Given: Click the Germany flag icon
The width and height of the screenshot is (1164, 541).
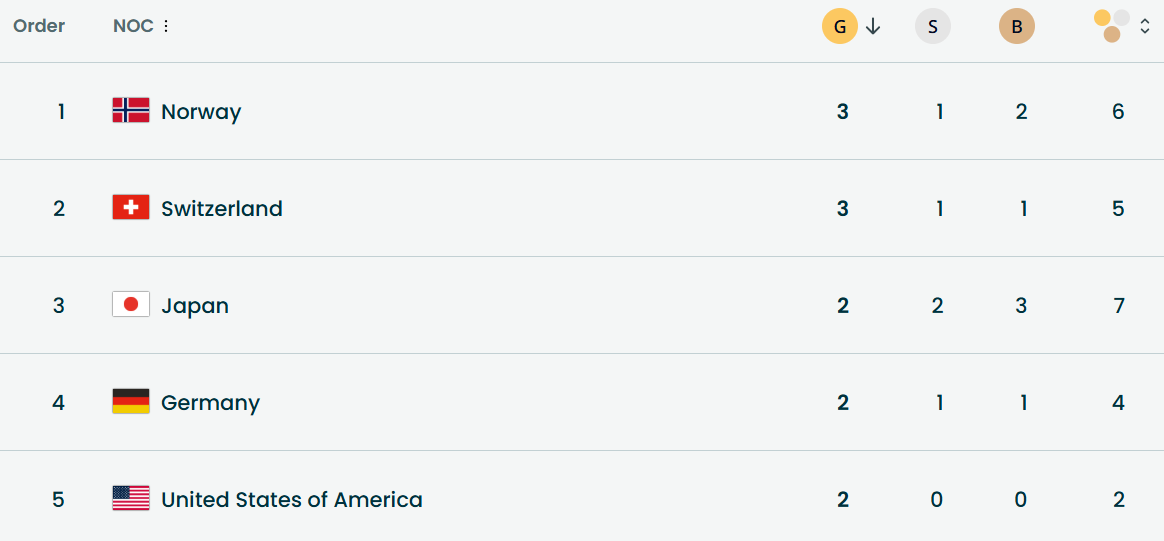Looking at the screenshot, I should (131, 402).
